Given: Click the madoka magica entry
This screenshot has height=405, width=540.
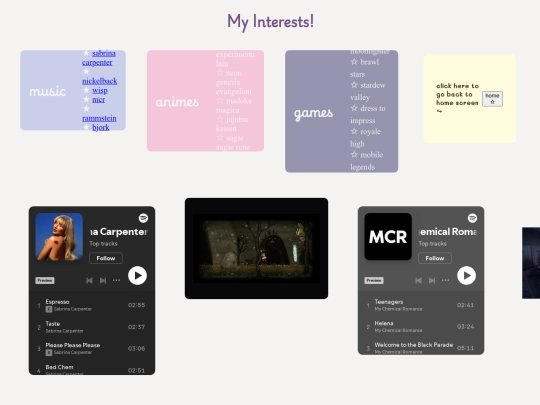Looking at the screenshot, I should click(234, 105).
